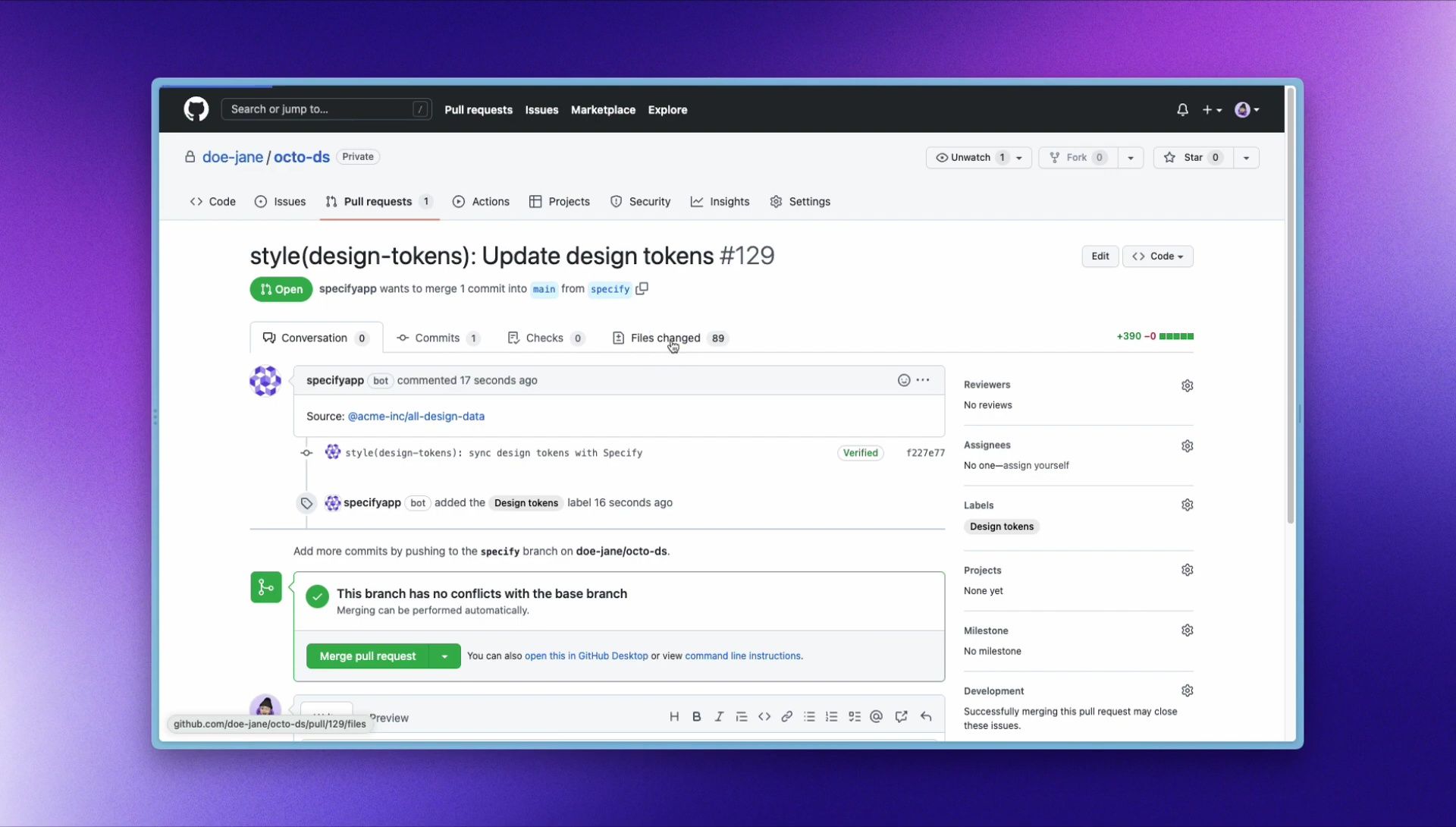Select the Conversation tab
This screenshot has width=1456, height=827.
[x=315, y=338]
